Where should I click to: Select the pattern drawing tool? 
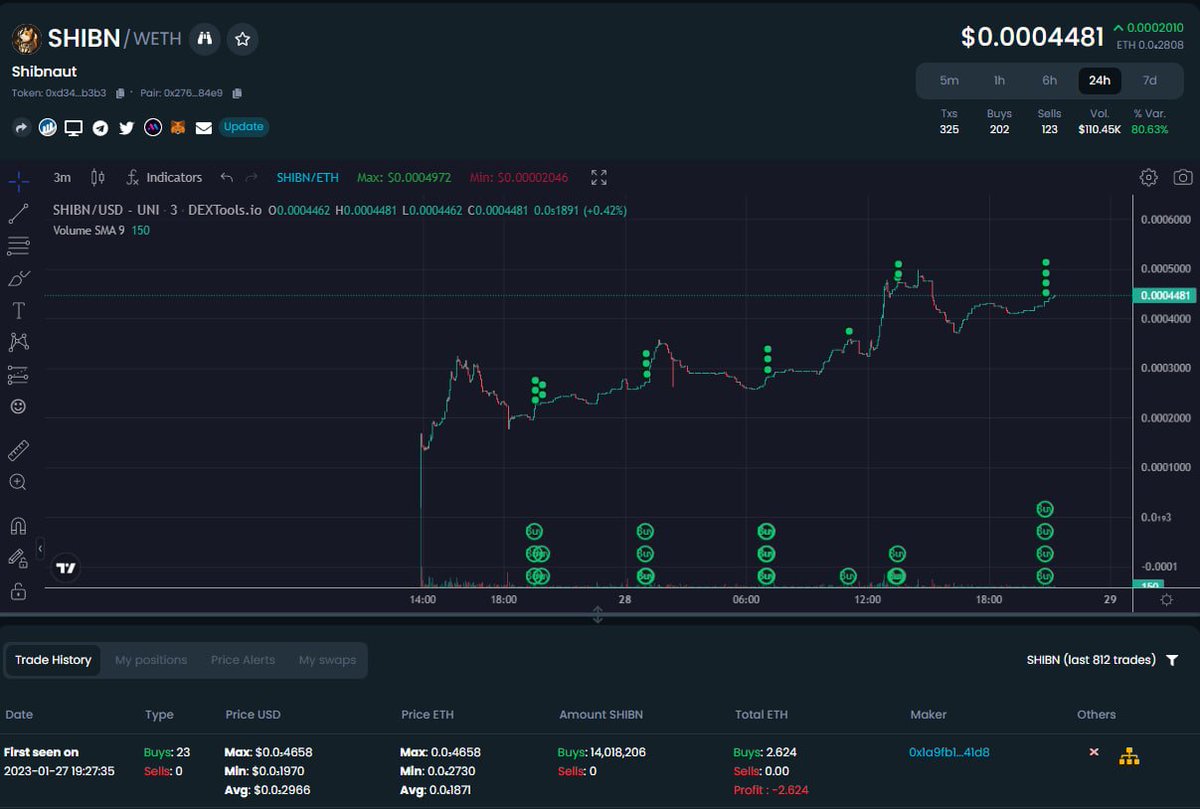coord(18,342)
